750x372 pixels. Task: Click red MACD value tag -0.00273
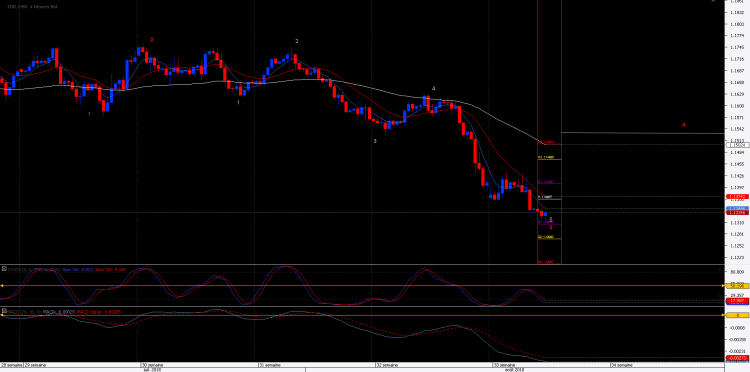point(737,358)
